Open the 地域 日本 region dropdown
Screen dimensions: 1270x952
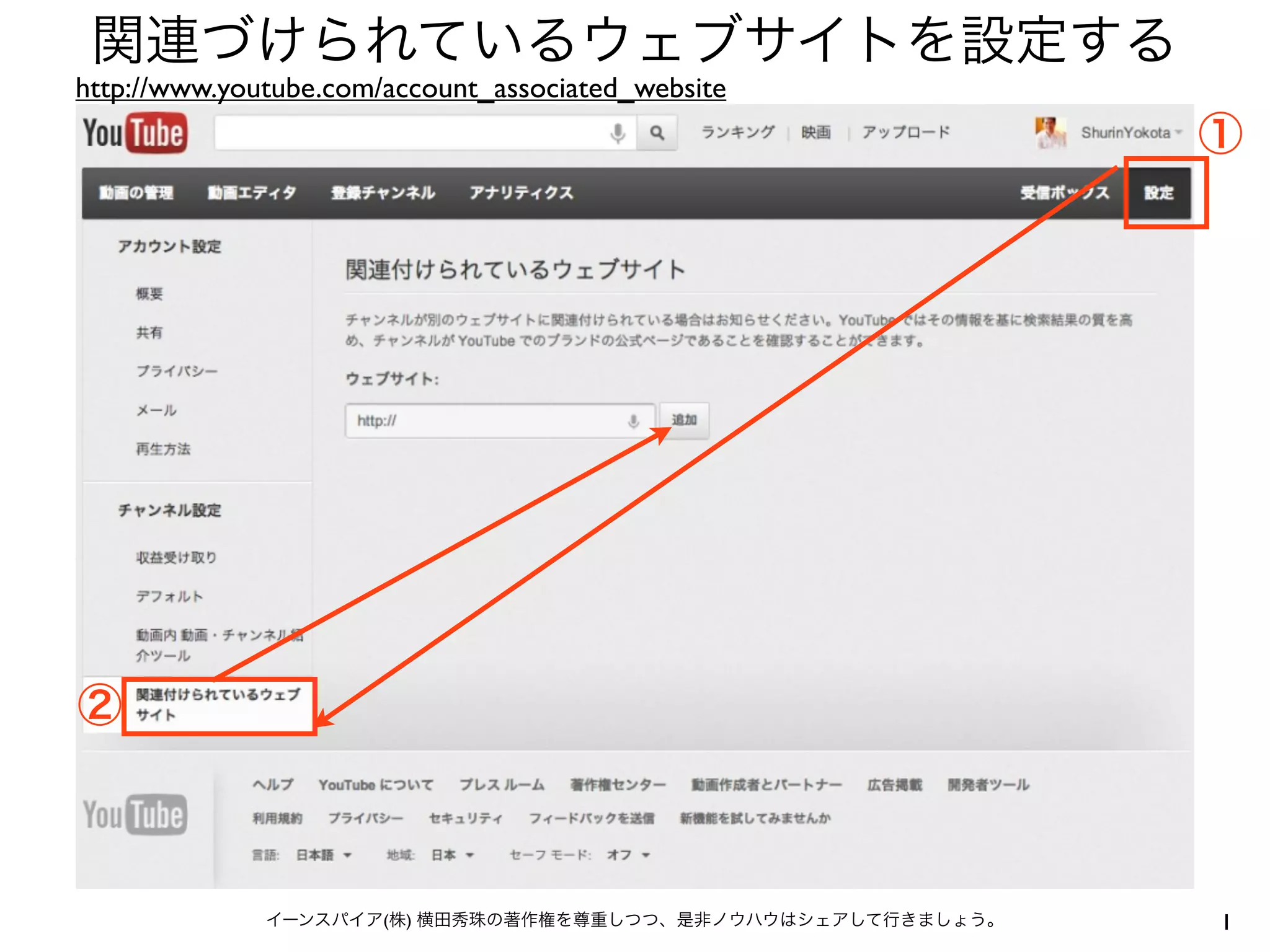(453, 855)
